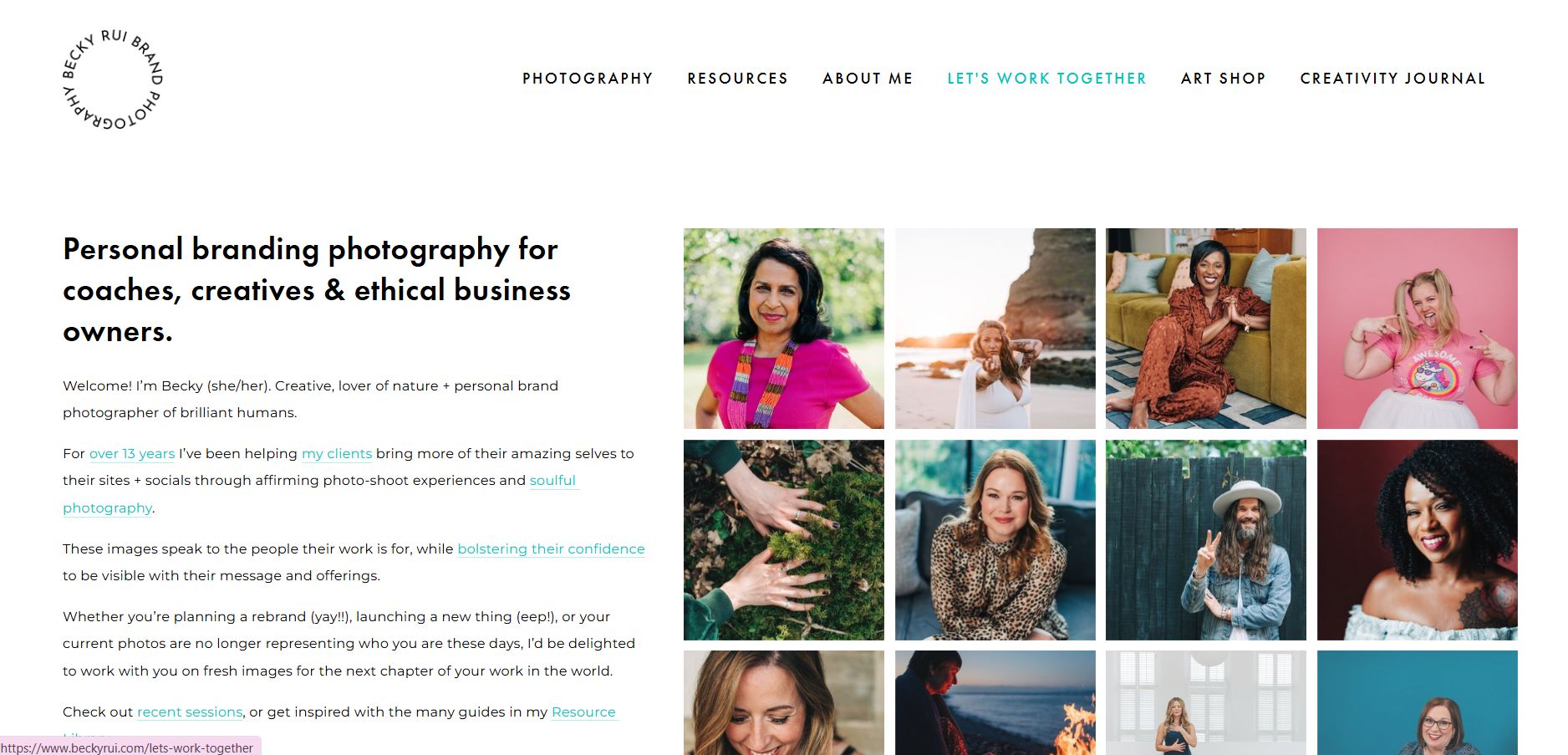1568x755 pixels.
Task: Follow 'bolstering their confidence' link
Action: [551, 549]
